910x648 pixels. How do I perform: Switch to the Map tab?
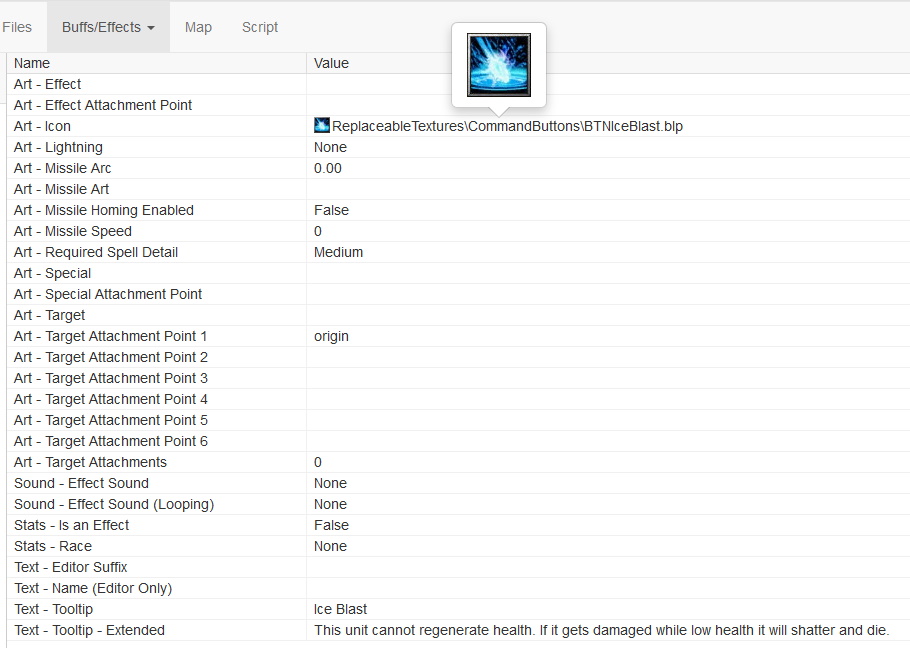point(198,27)
